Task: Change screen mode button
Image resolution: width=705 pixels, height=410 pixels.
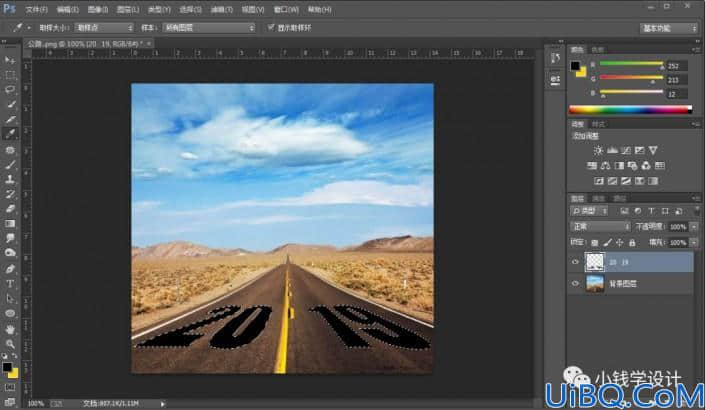Action: click(x=10, y=402)
